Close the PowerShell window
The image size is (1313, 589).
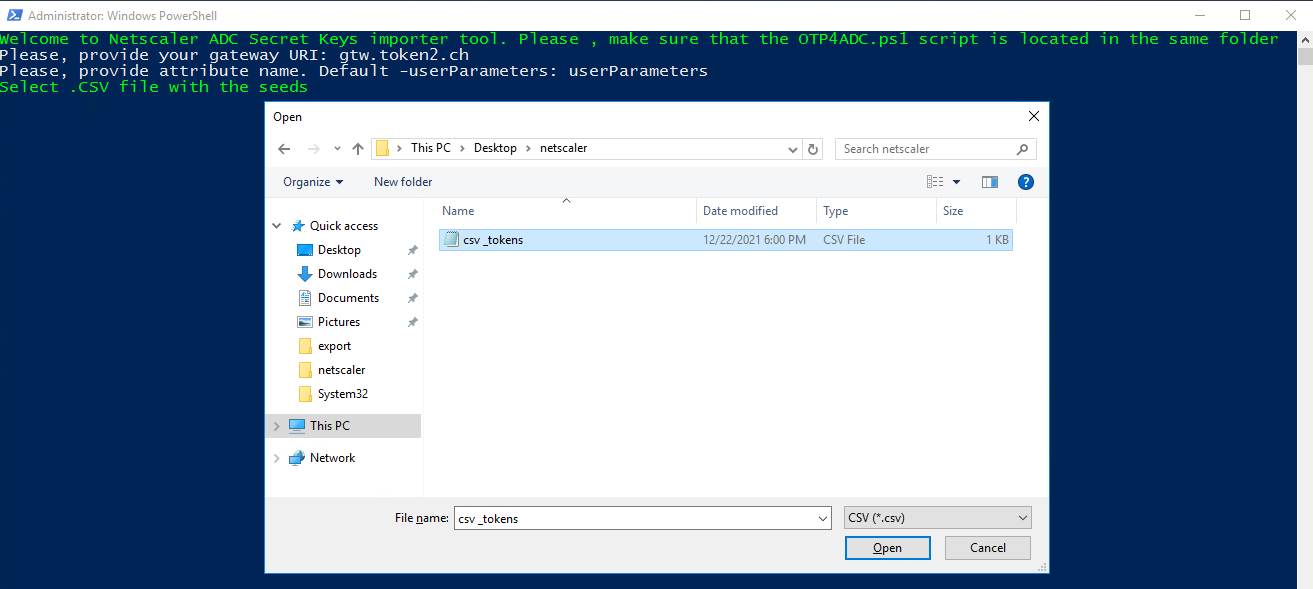[x=1290, y=15]
